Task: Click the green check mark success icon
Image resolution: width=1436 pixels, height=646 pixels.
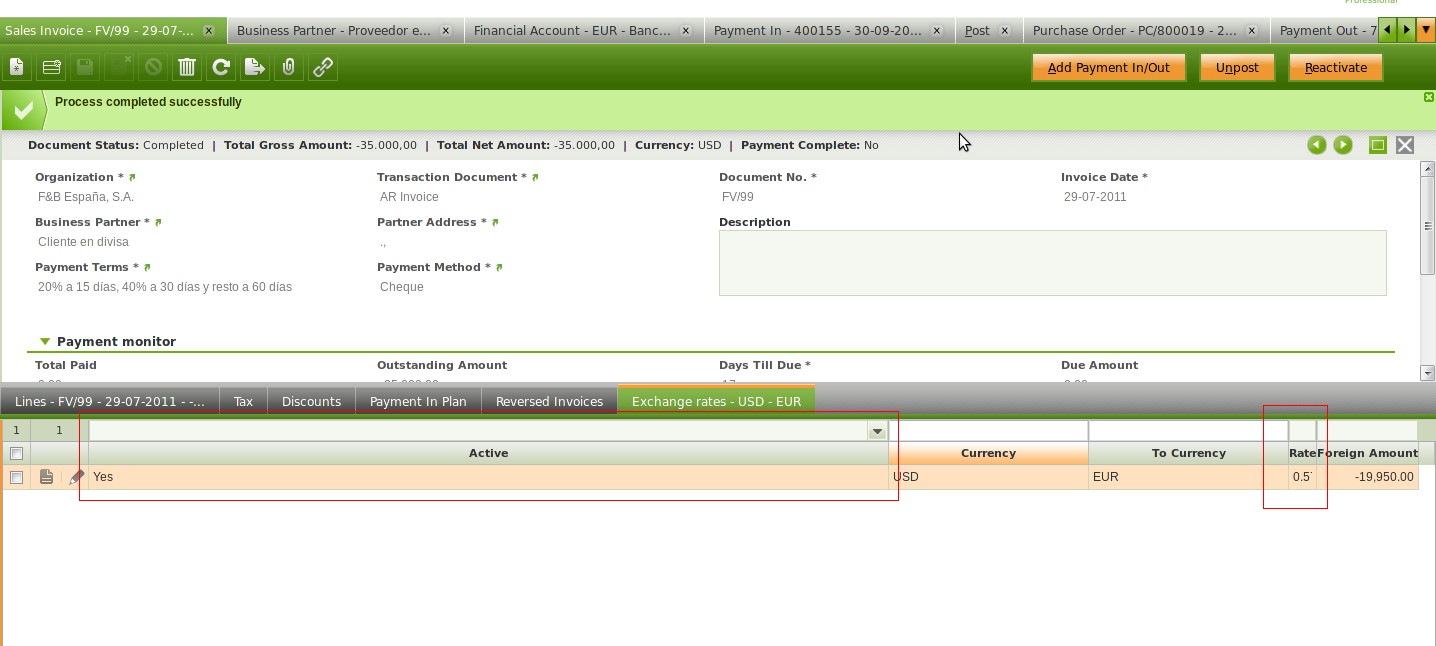Action: [24, 110]
